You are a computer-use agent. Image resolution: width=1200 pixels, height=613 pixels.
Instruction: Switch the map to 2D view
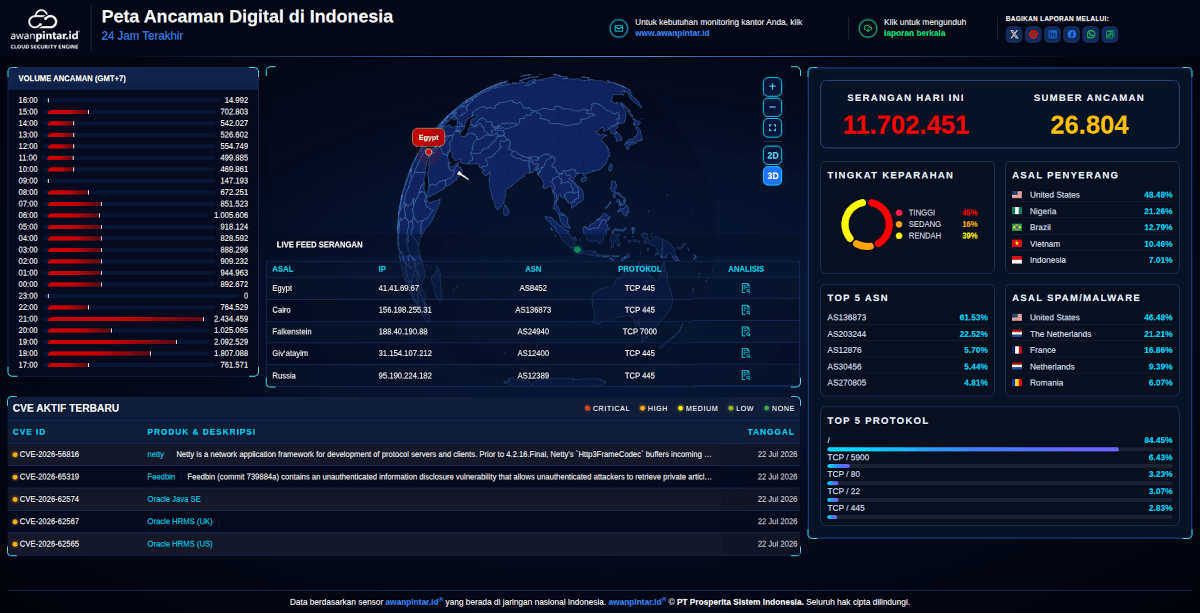pos(772,155)
